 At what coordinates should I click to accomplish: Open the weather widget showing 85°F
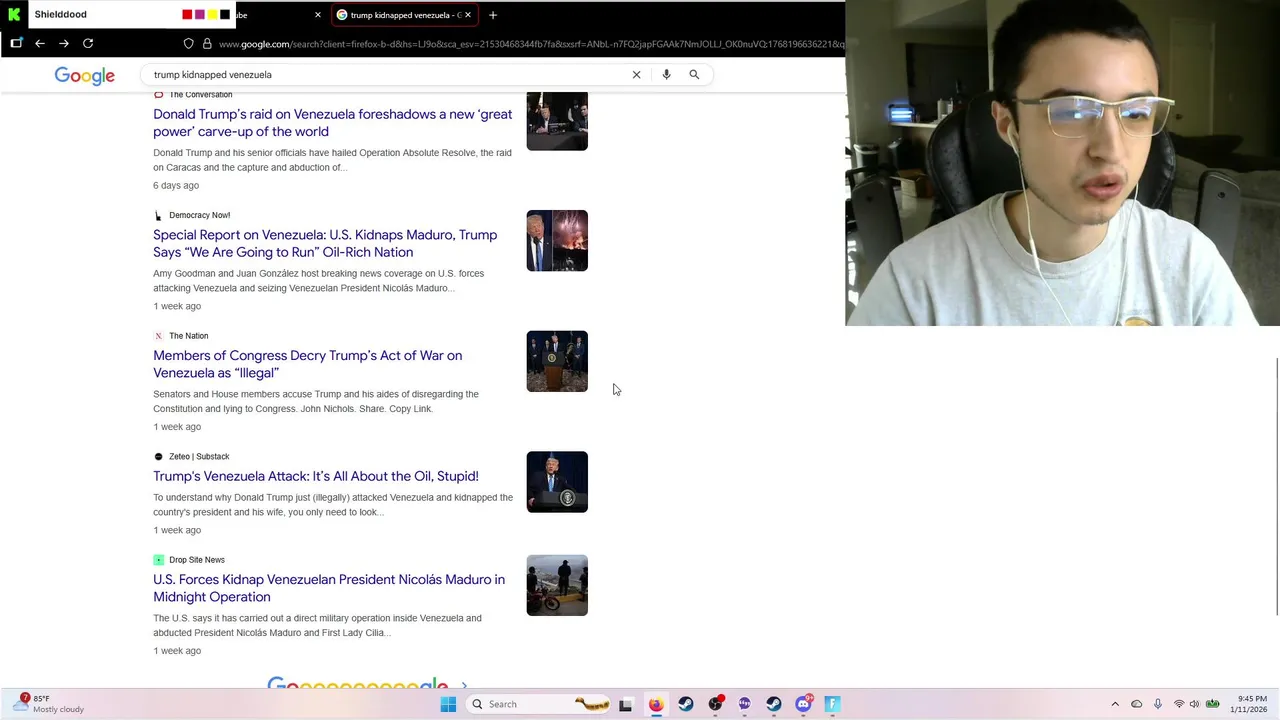pos(50,704)
